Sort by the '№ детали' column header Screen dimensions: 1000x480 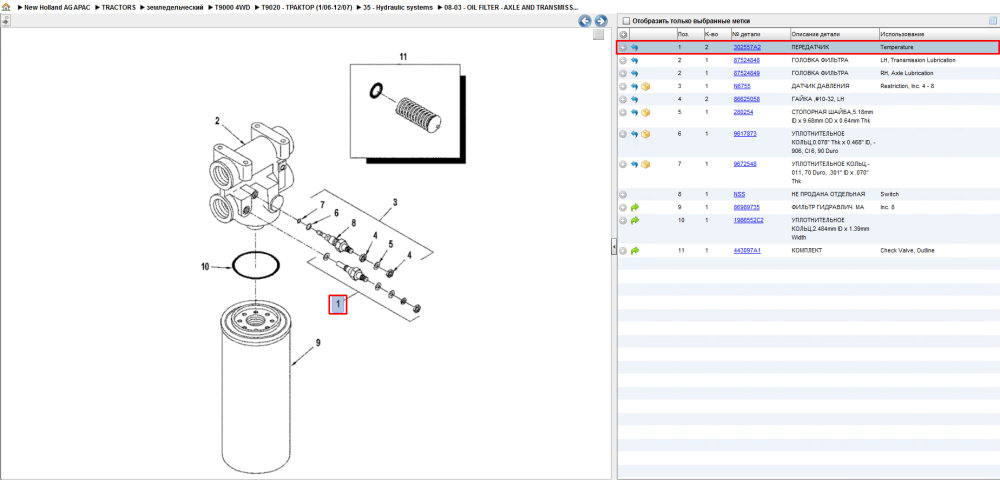coord(760,34)
